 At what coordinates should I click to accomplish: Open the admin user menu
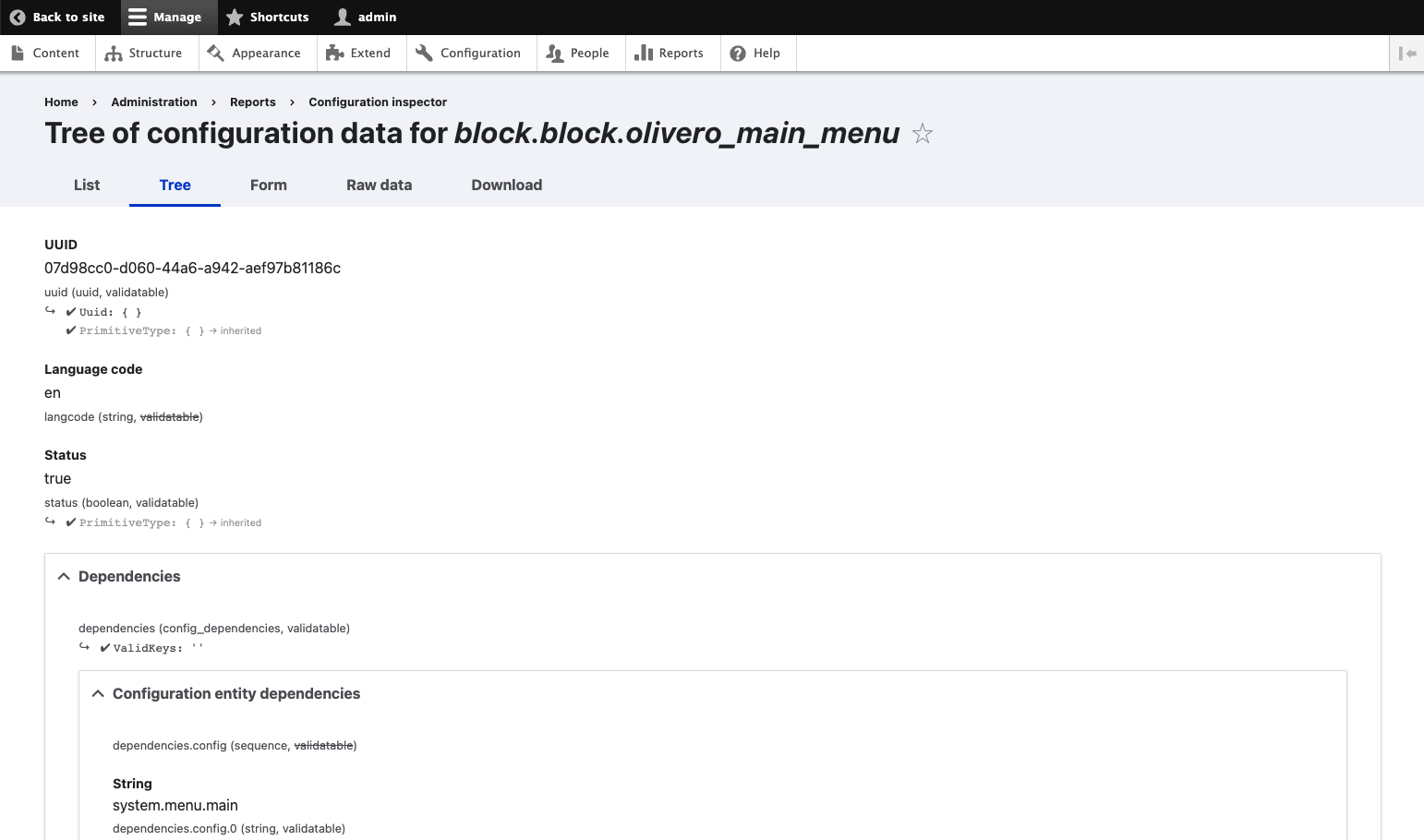[366, 17]
